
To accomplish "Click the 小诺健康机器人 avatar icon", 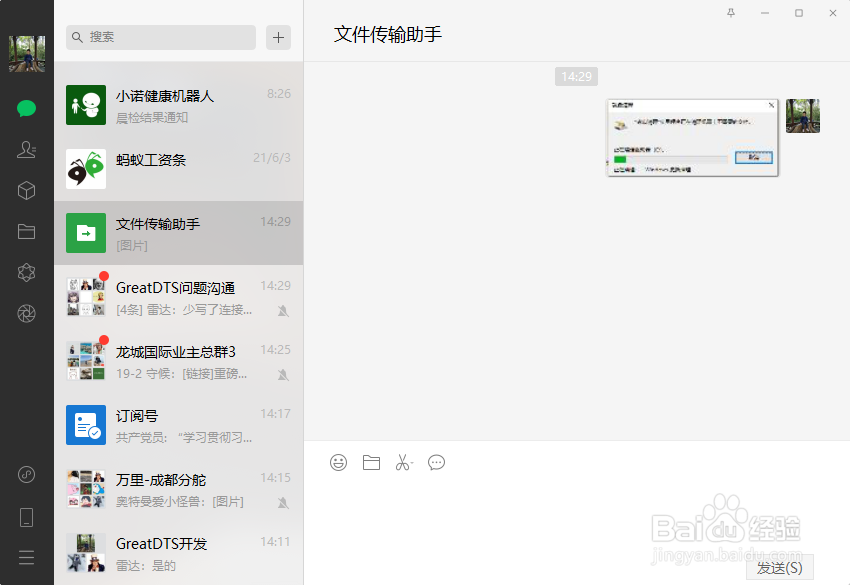I will coord(86,105).
